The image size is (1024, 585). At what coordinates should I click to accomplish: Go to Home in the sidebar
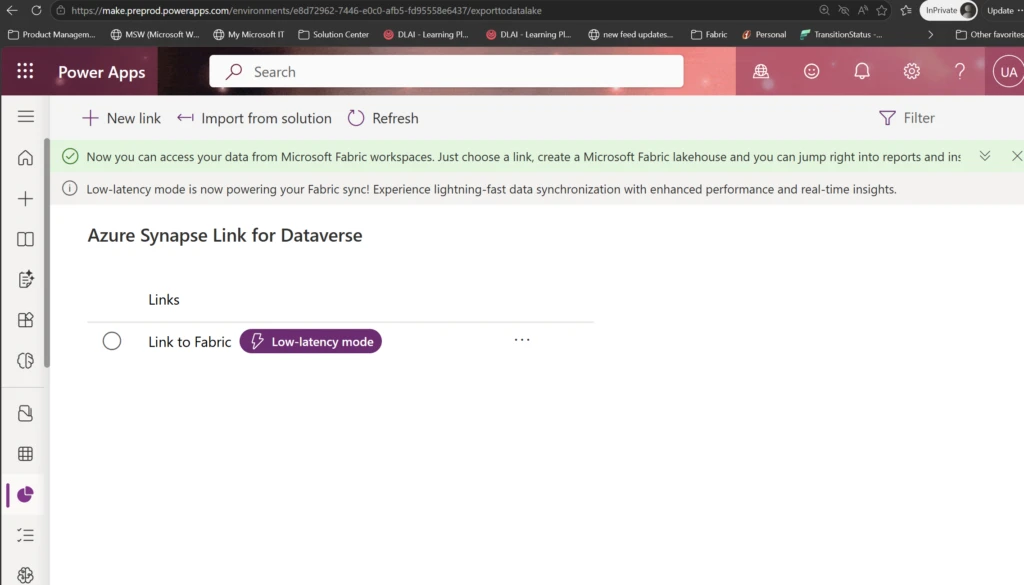25,157
